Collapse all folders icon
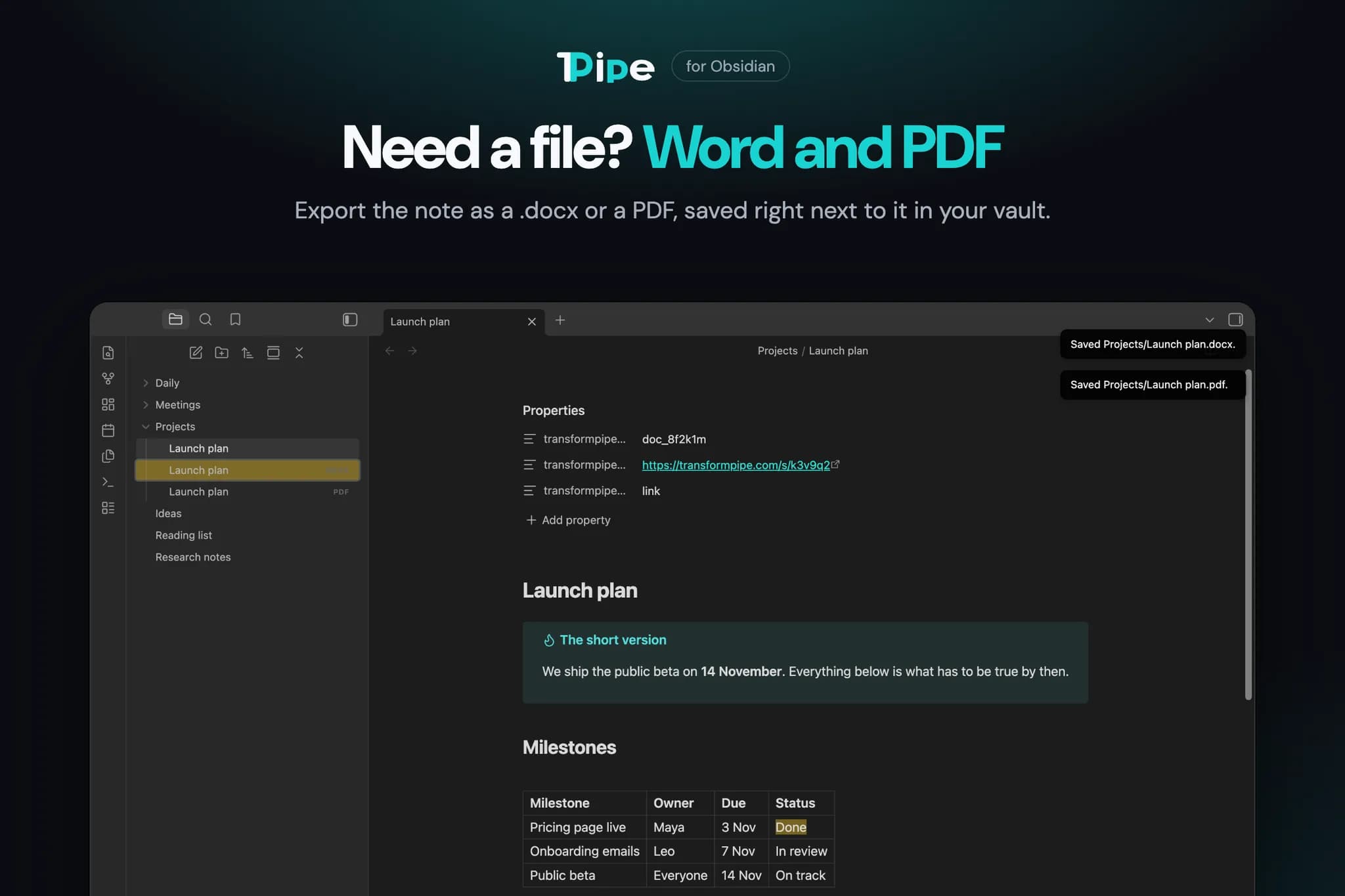 pyautogui.click(x=299, y=353)
